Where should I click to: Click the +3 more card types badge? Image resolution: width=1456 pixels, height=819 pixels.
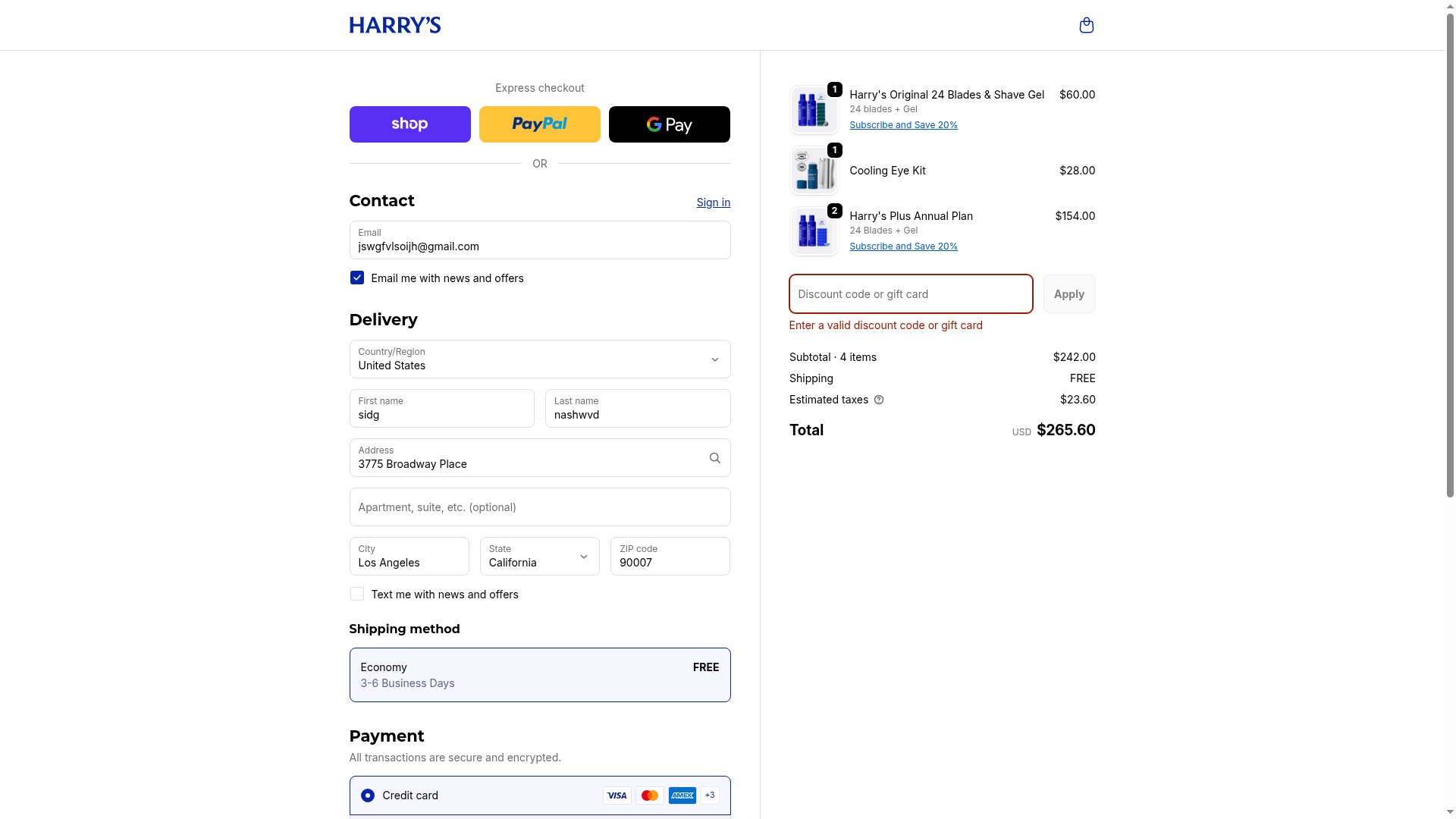coord(710,795)
